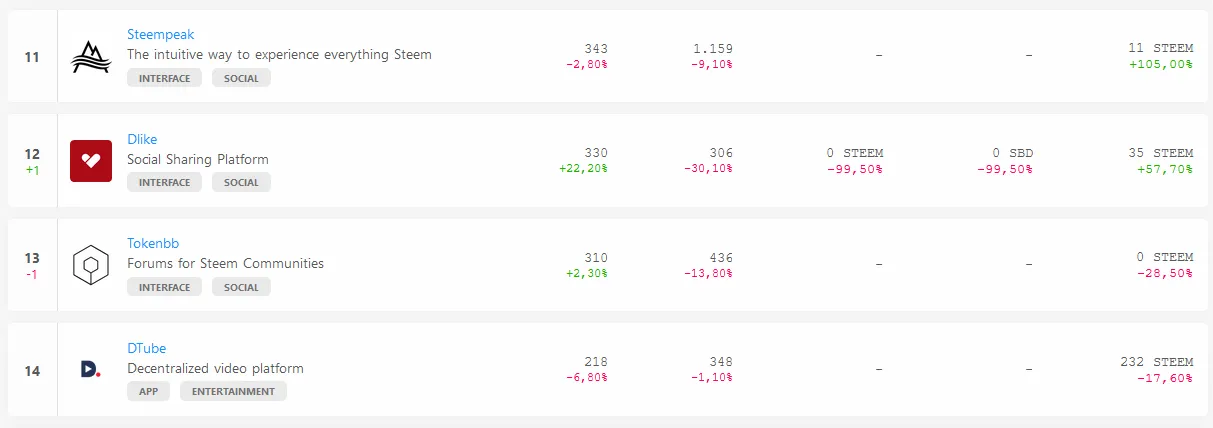This screenshot has height=428, width=1213.
Task: Select the rank 12 cell for Dlike
Action: (x=32, y=161)
